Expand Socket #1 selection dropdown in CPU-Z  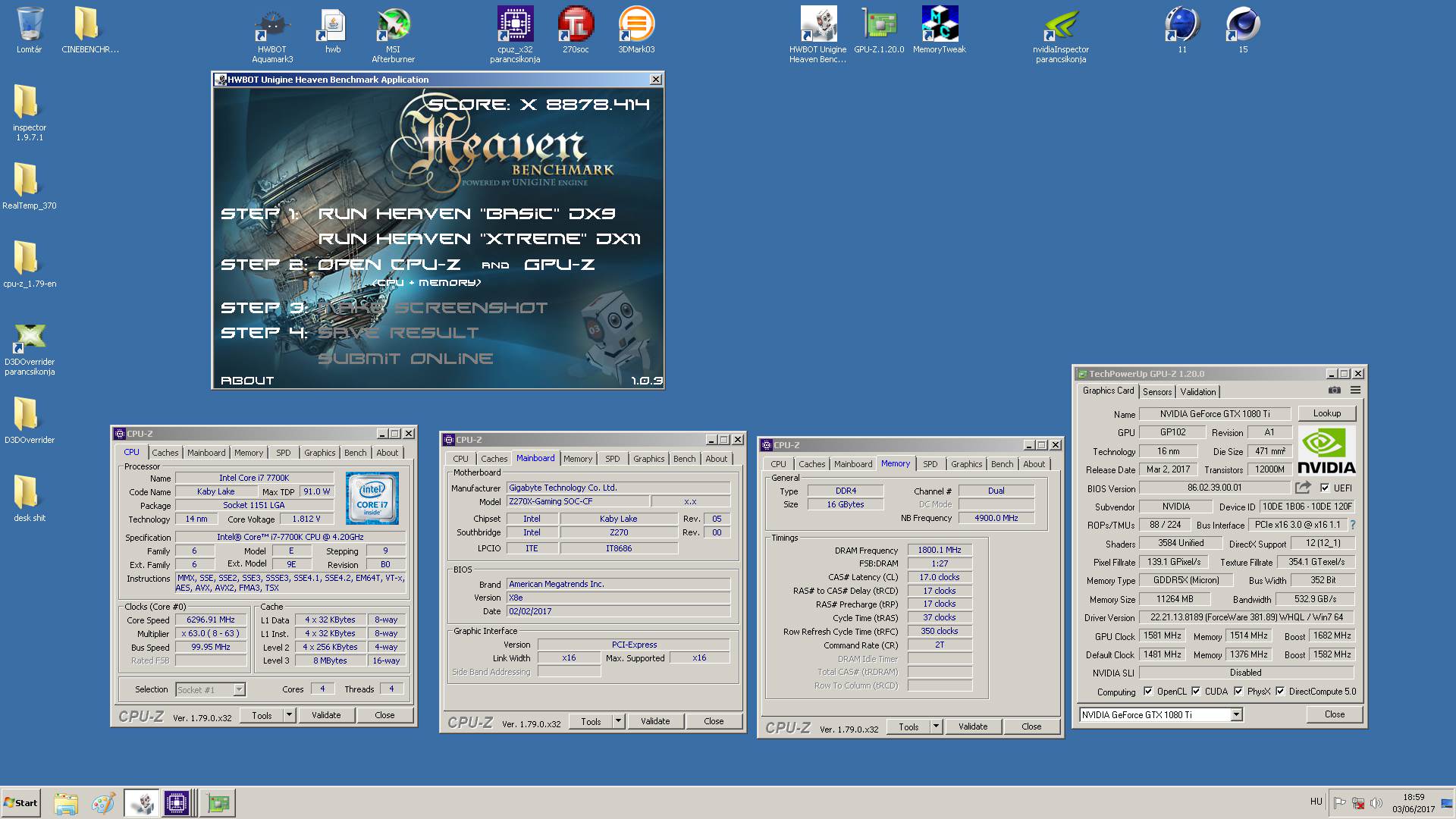(239, 689)
